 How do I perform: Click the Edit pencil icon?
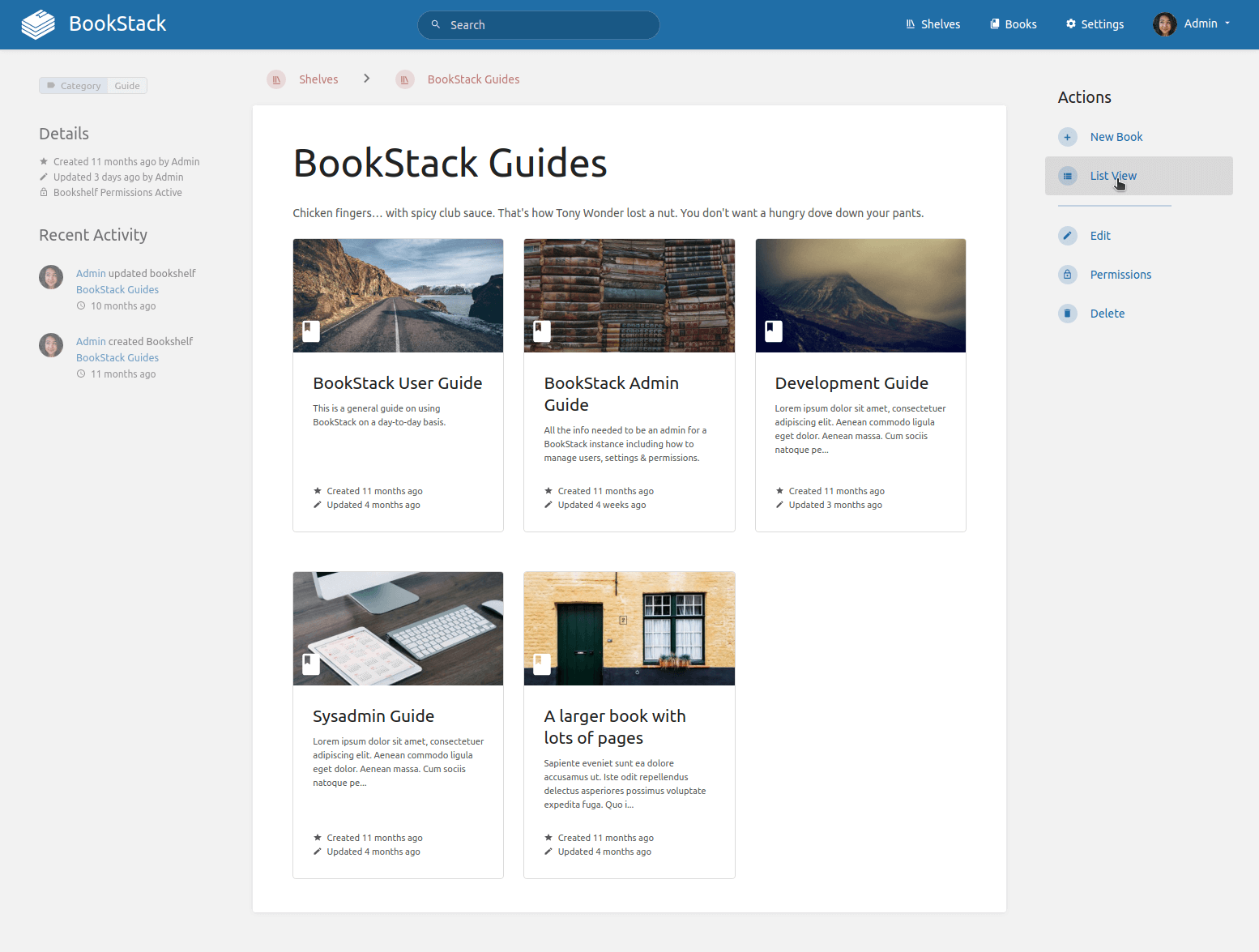click(1068, 236)
